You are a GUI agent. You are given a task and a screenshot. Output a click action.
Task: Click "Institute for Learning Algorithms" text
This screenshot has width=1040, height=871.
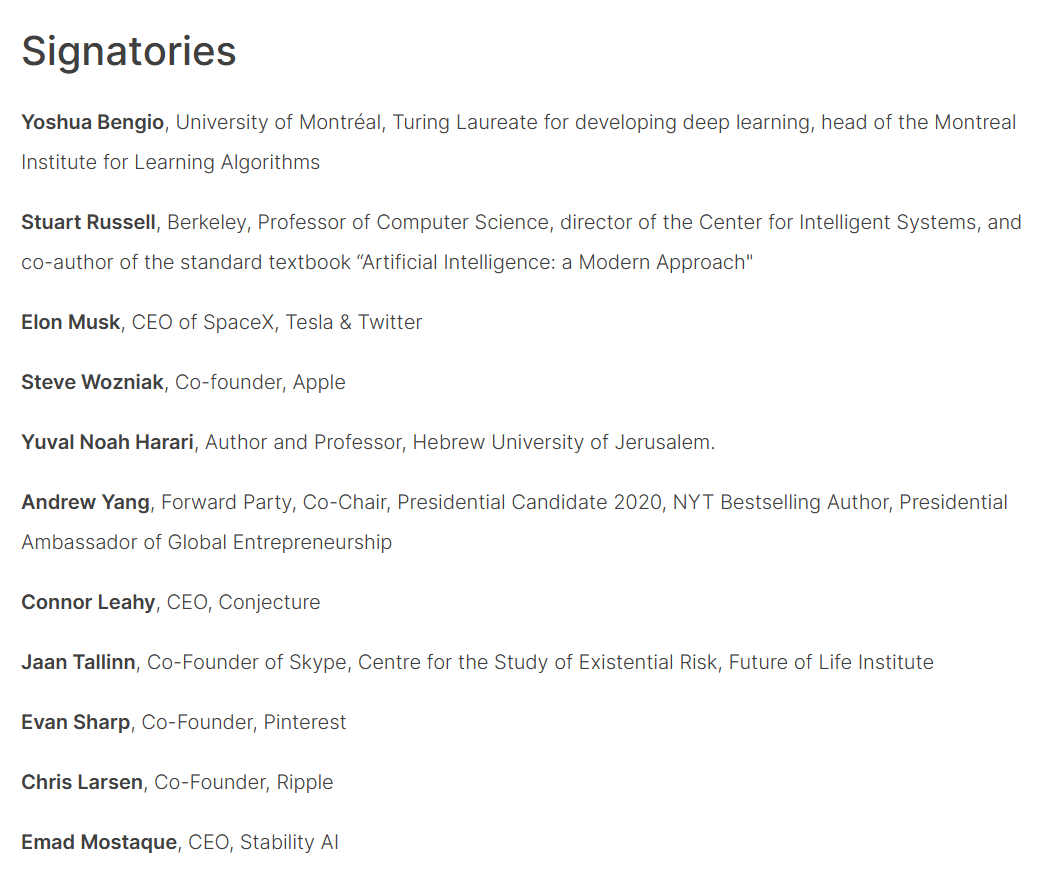[x=170, y=162]
